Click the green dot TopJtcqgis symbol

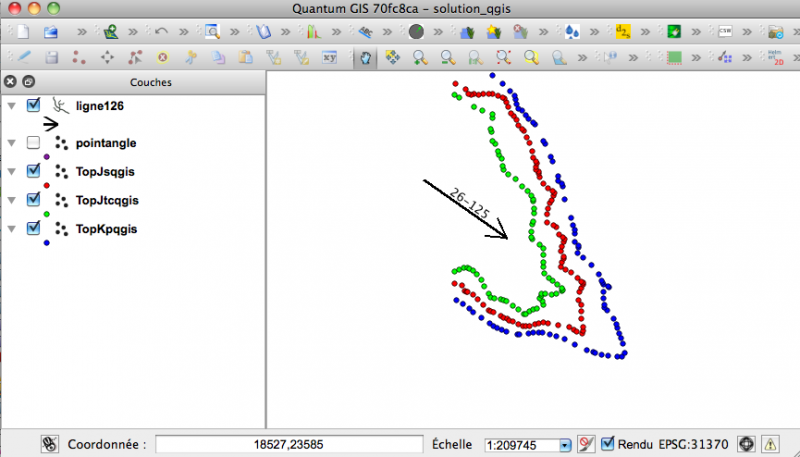(x=48, y=214)
